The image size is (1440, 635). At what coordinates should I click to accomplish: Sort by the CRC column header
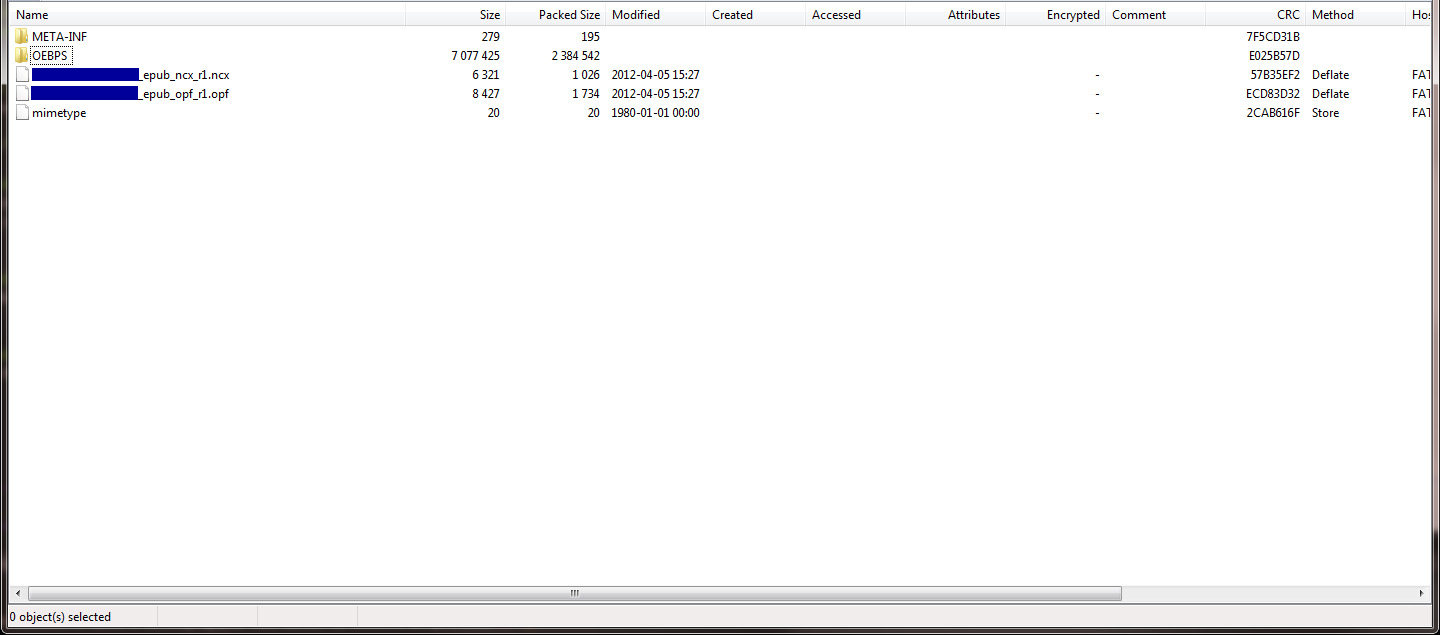click(1256, 15)
